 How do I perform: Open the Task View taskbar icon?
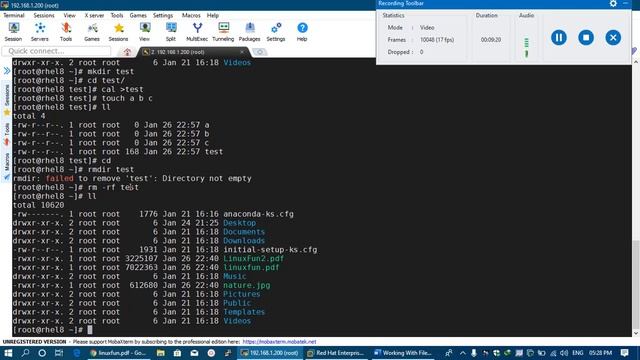click(x=59, y=353)
